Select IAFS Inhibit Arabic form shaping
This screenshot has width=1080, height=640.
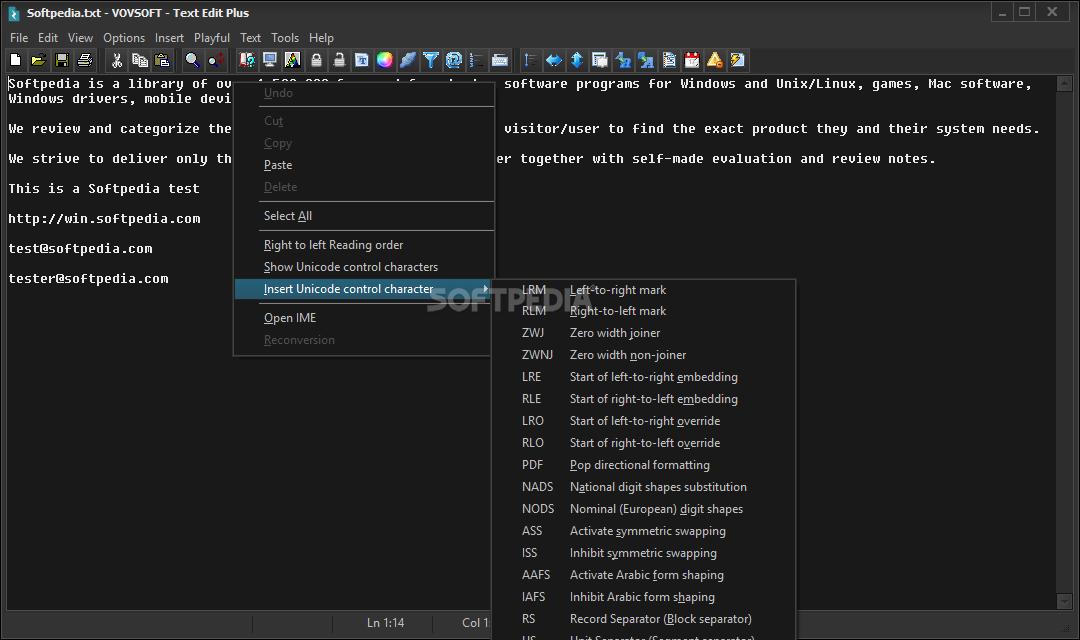[x=643, y=597]
